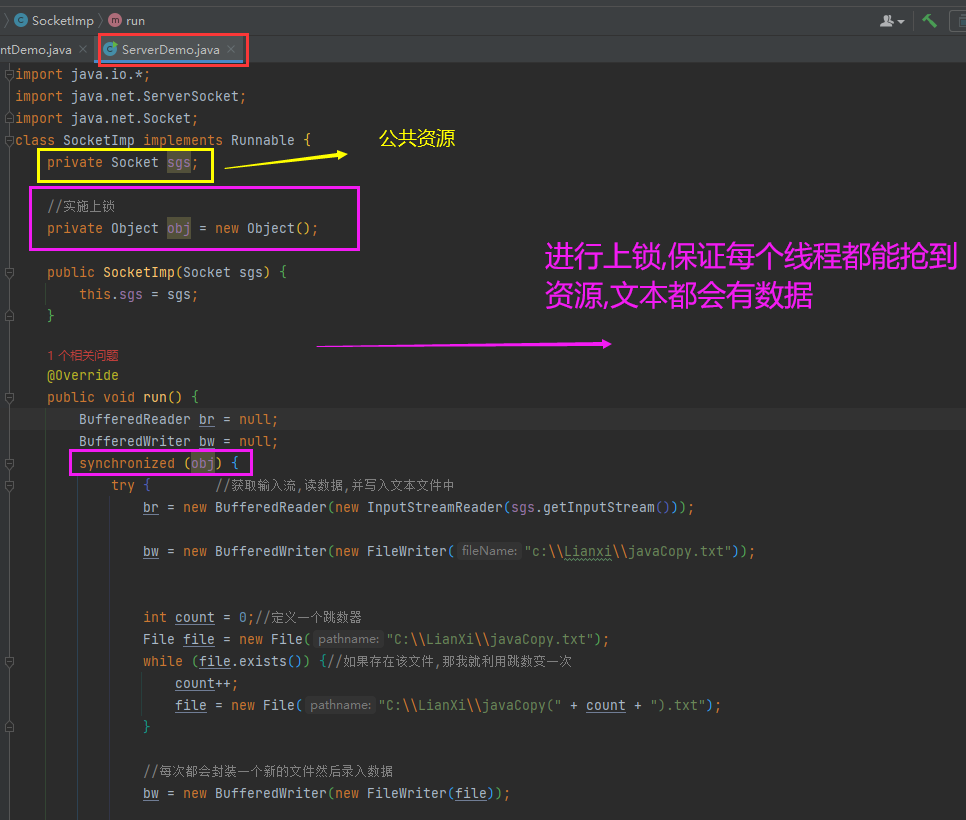The height and width of the screenshot is (820, 966).
Task: Click fold end marker at import java.net.Socket
Action: [x=9, y=118]
